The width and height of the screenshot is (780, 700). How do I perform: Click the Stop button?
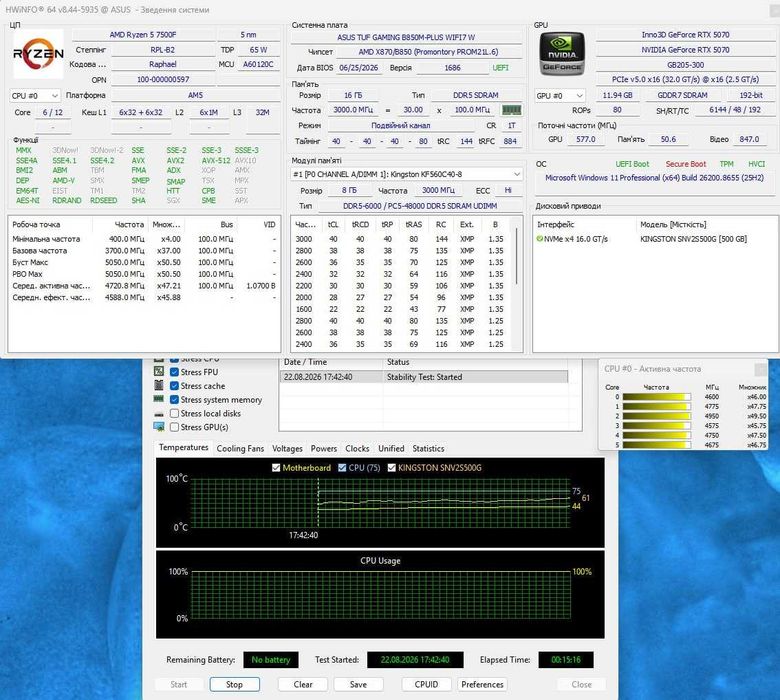234,684
